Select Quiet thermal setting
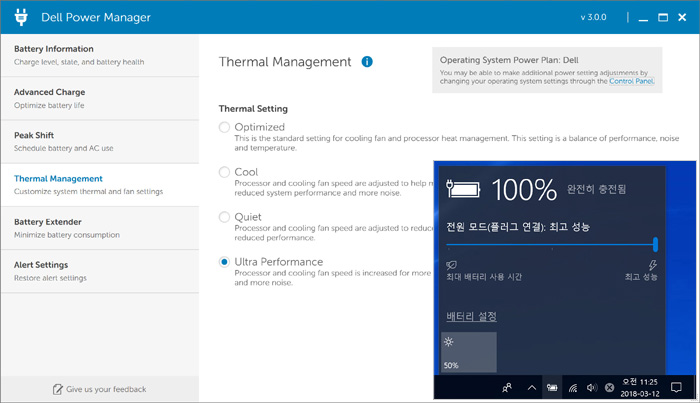 coord(224,217)
